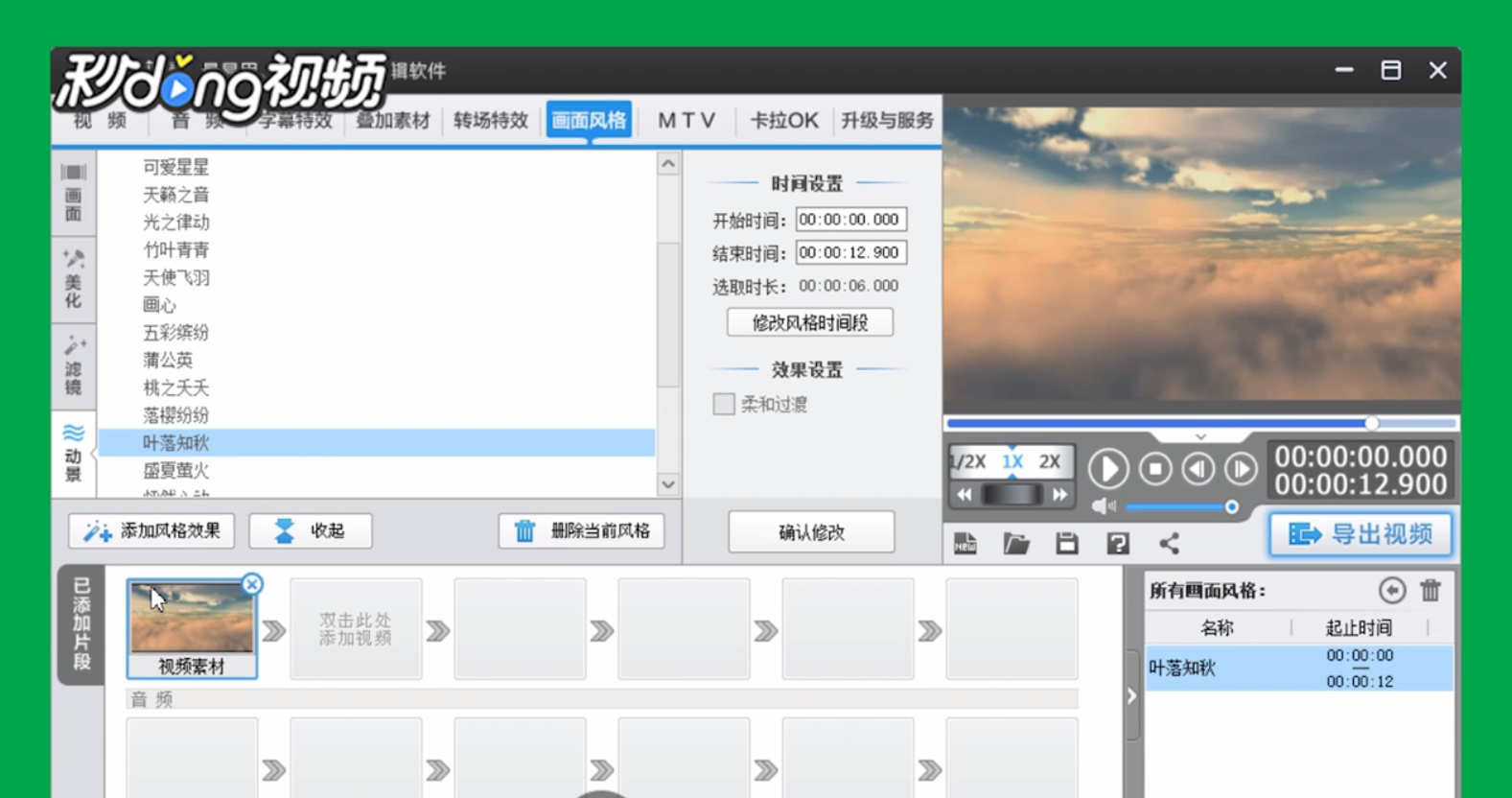Adjust the volume slider

pyautogui.click(x=1180, y=506)
